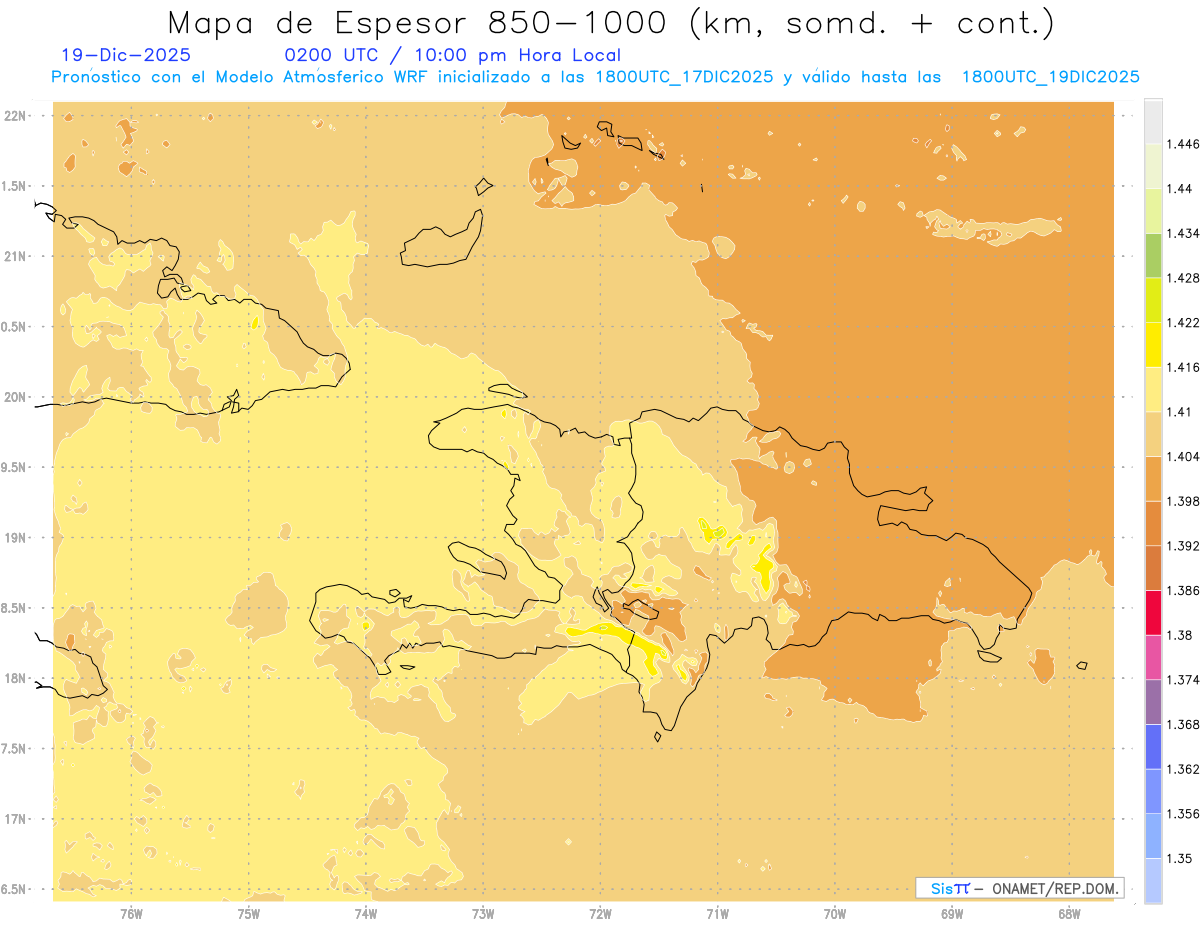
Task: Pick the green colorbar segment between 1.428 and 1.434
Action: (1153, 255)
